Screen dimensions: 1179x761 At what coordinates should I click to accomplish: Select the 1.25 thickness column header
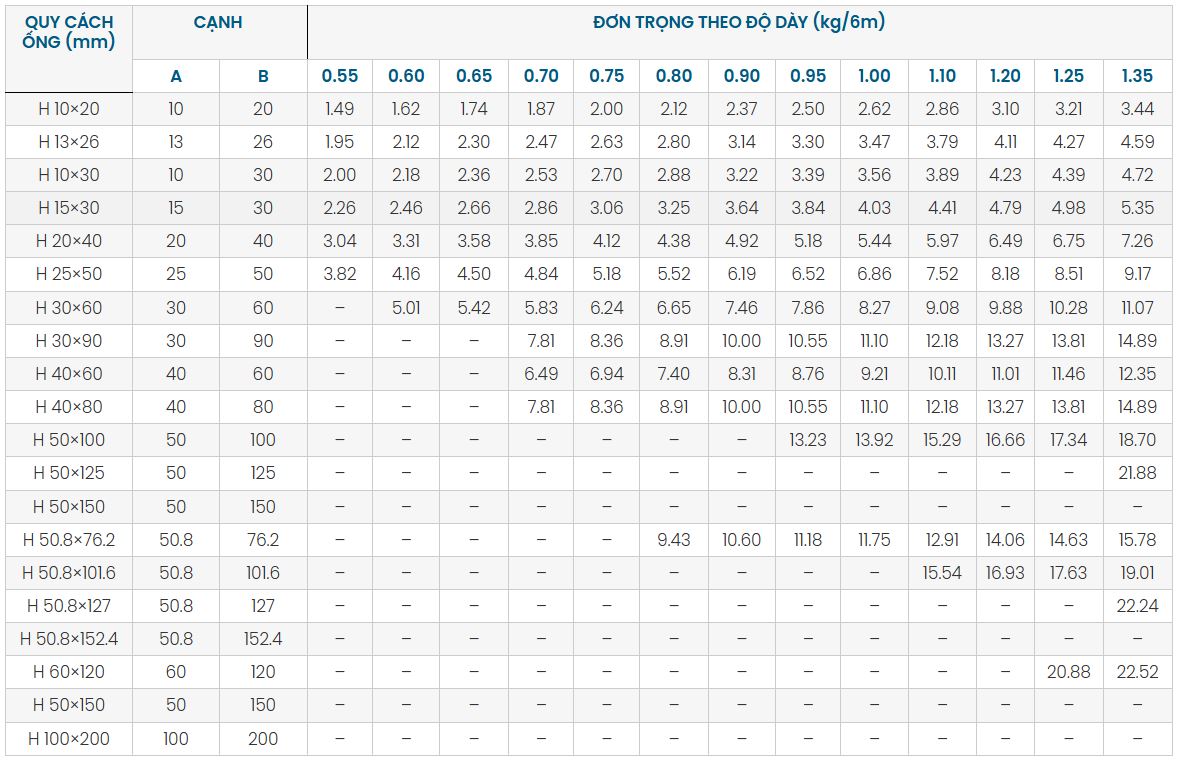point(1068,76)
